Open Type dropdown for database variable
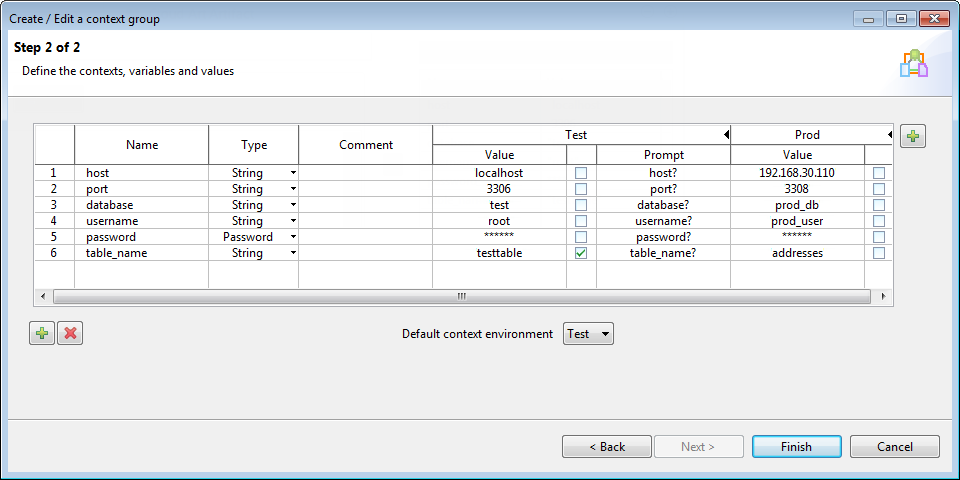The height and width of the screenshot is (480, 960). 293,205
